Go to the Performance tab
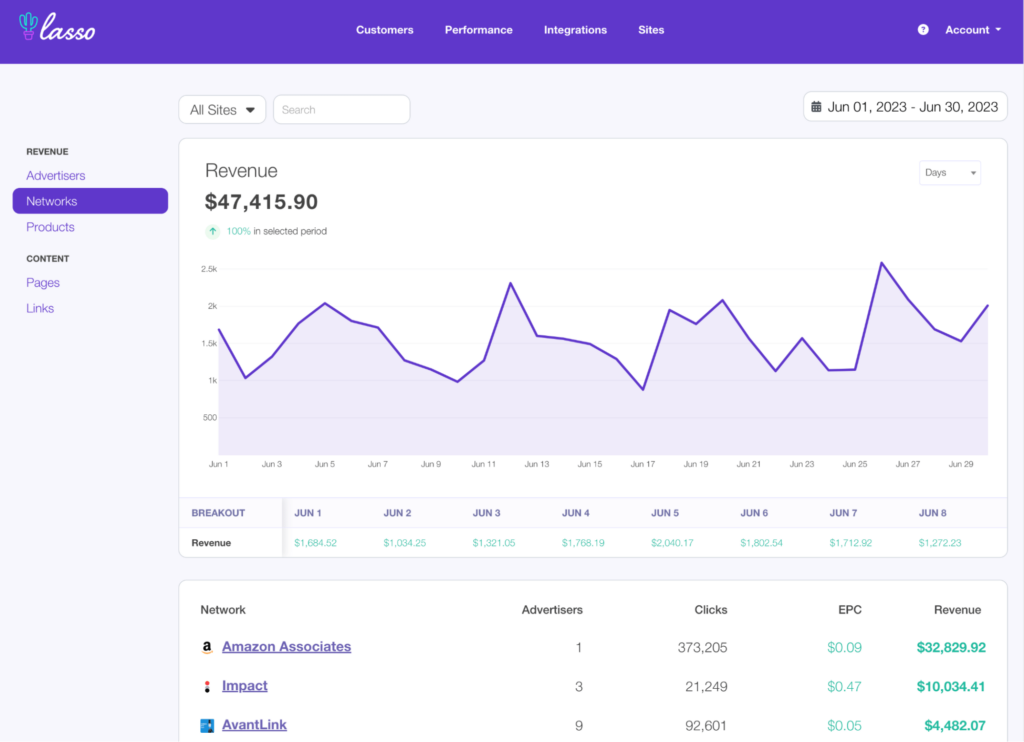 478,30
